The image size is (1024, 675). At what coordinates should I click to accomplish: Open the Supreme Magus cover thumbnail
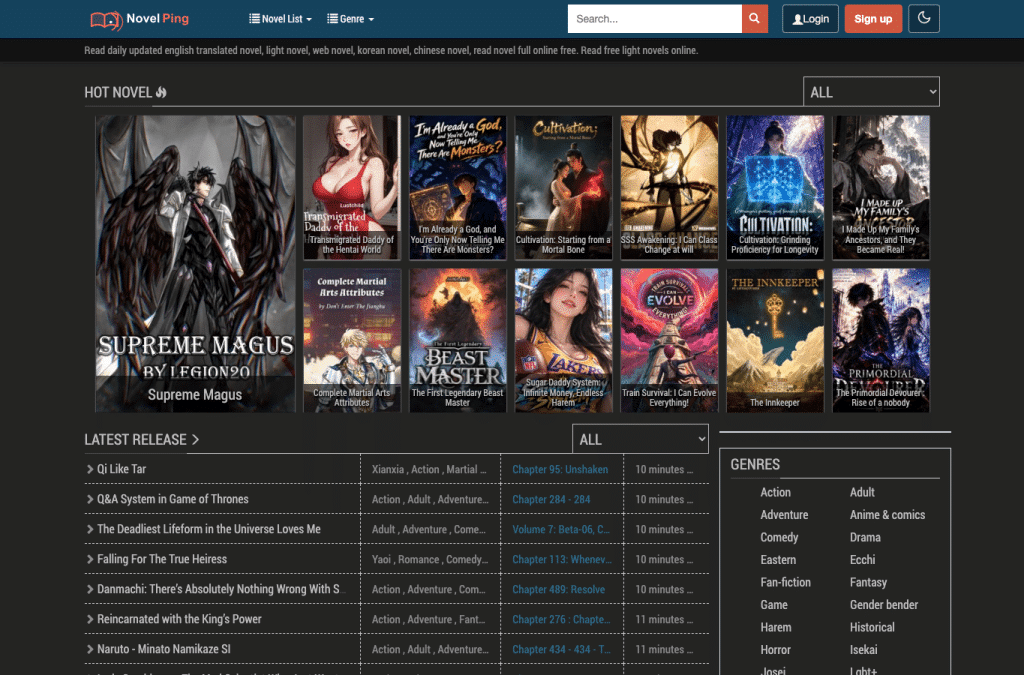pos(195,264)
